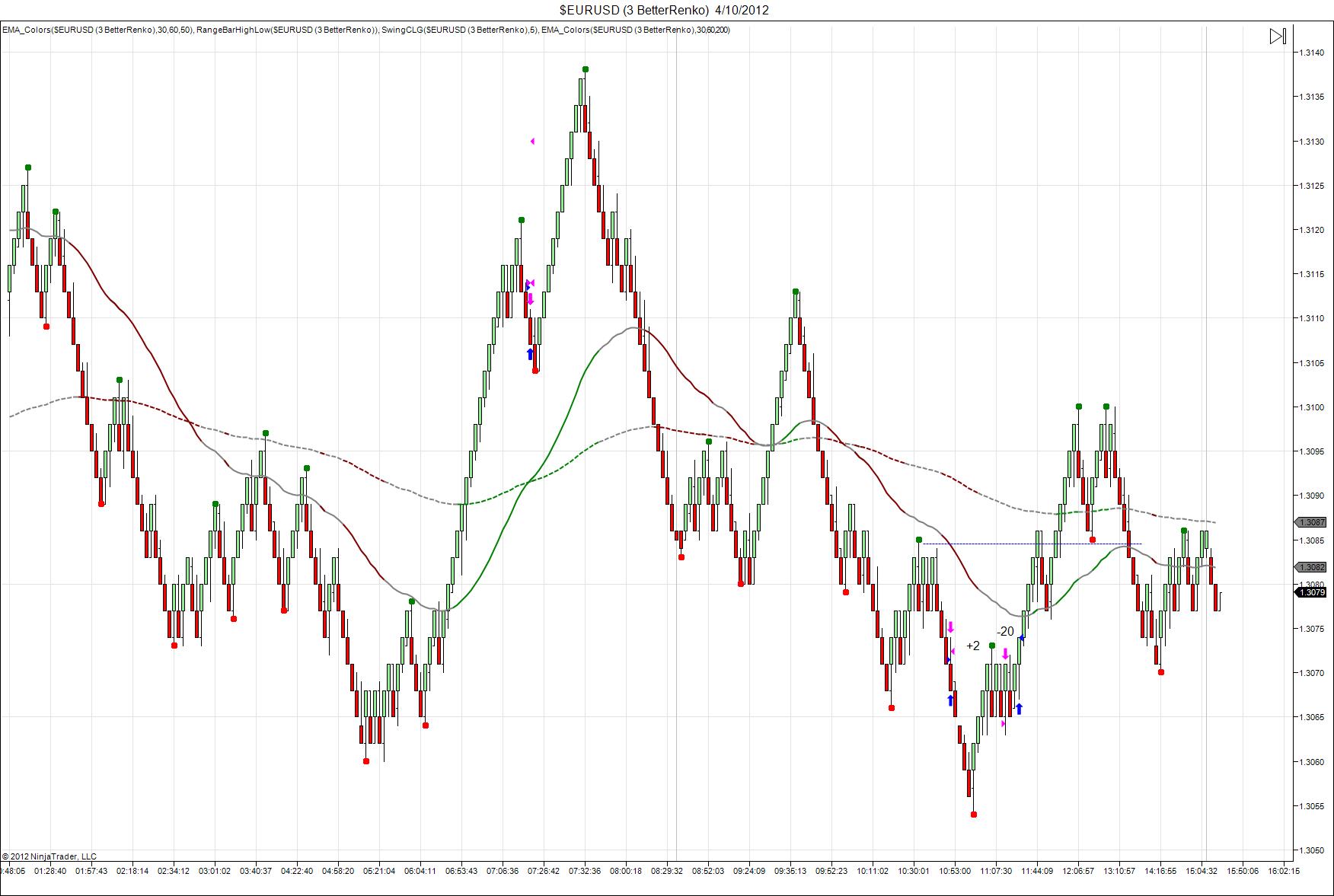The width and height of the screenshot is (1334, 896).
Task: Select the gray 1.3082 price marker
Action: pyautogui.click(x=1310, y=567)
